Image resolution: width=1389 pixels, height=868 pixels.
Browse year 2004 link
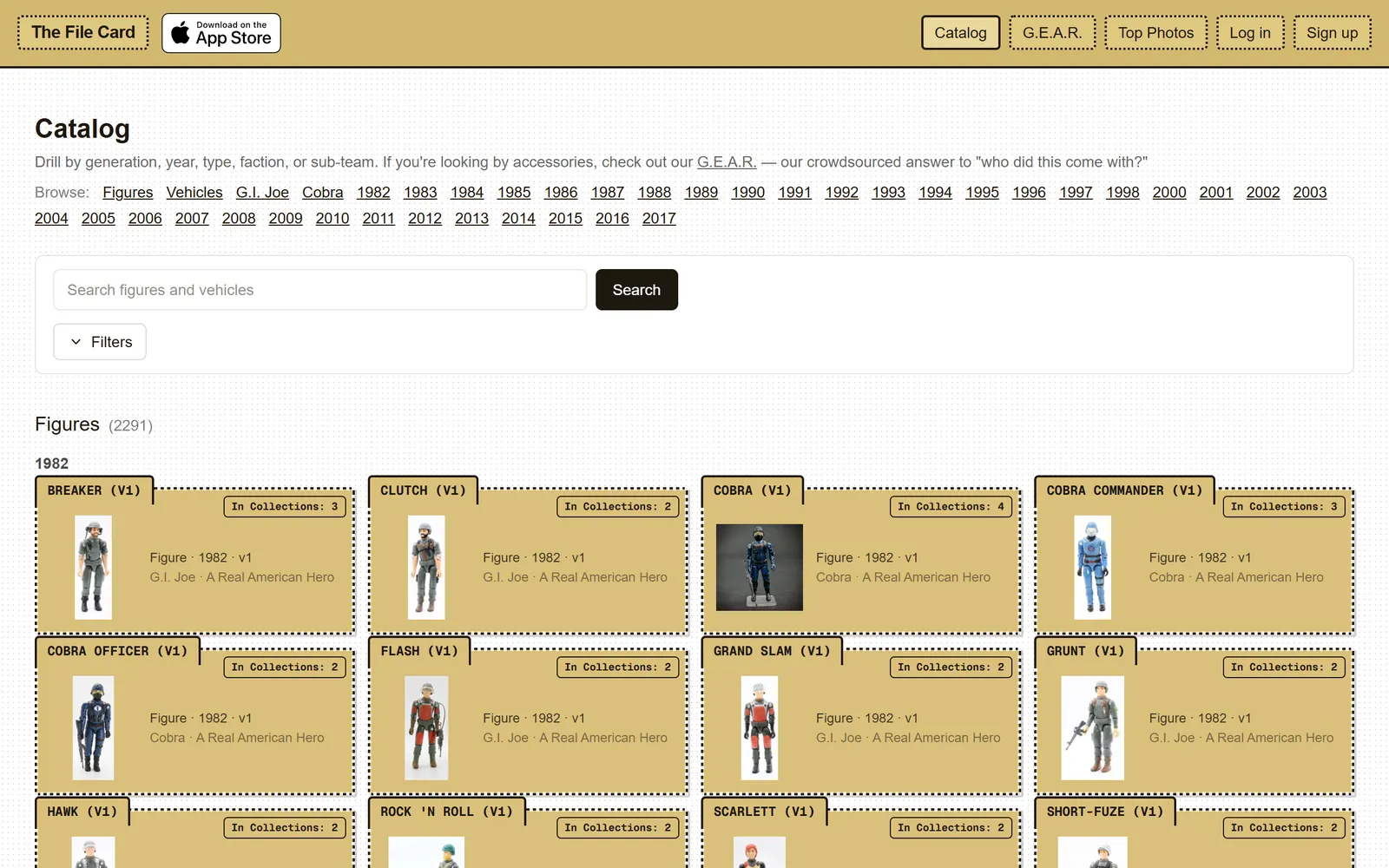pos(51,219)
